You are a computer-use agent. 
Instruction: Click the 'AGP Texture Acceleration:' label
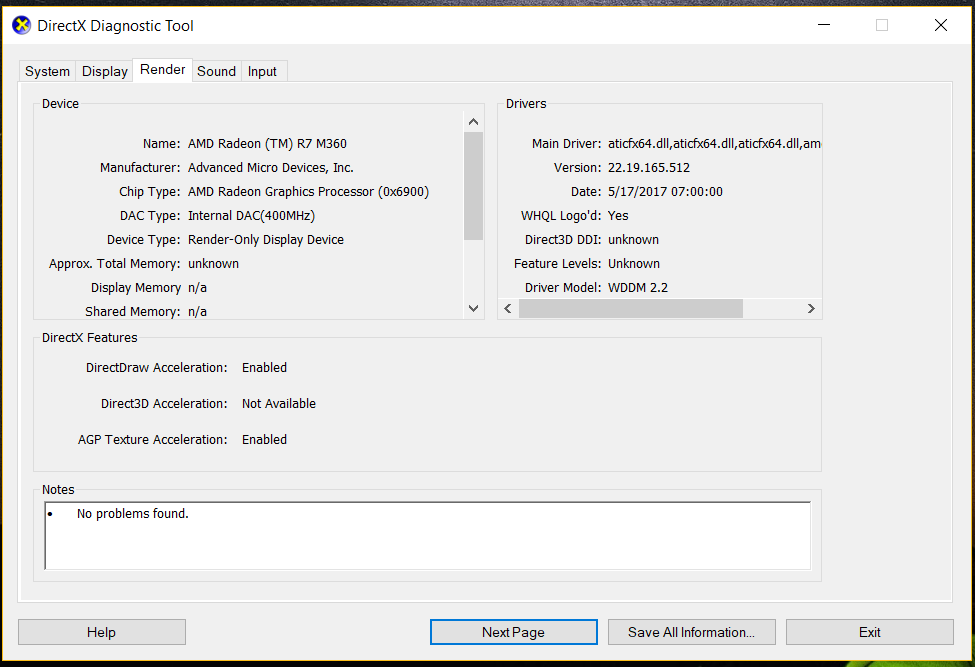click(153, 439)
